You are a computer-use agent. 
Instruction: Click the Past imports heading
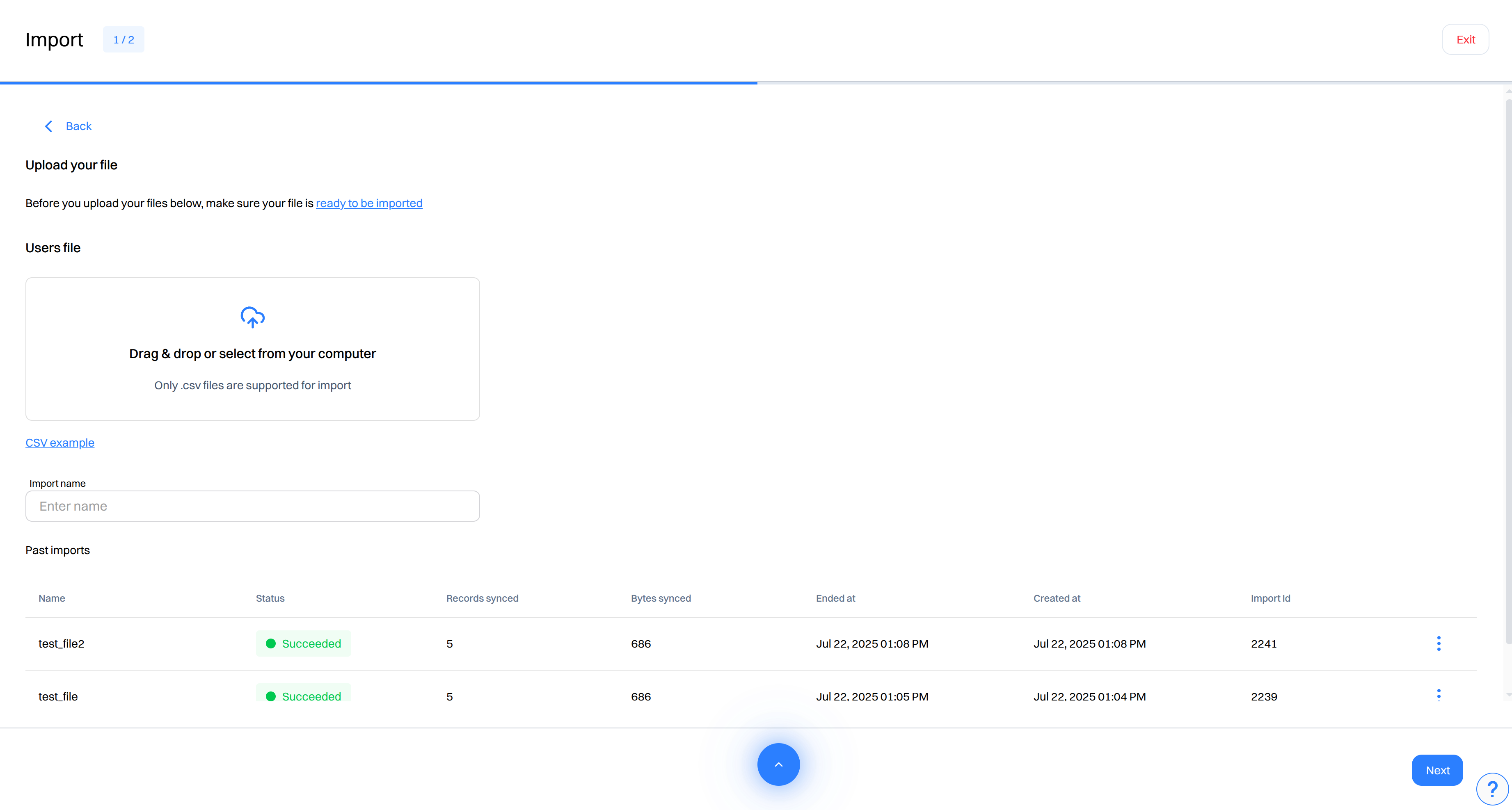coord(57,550)
